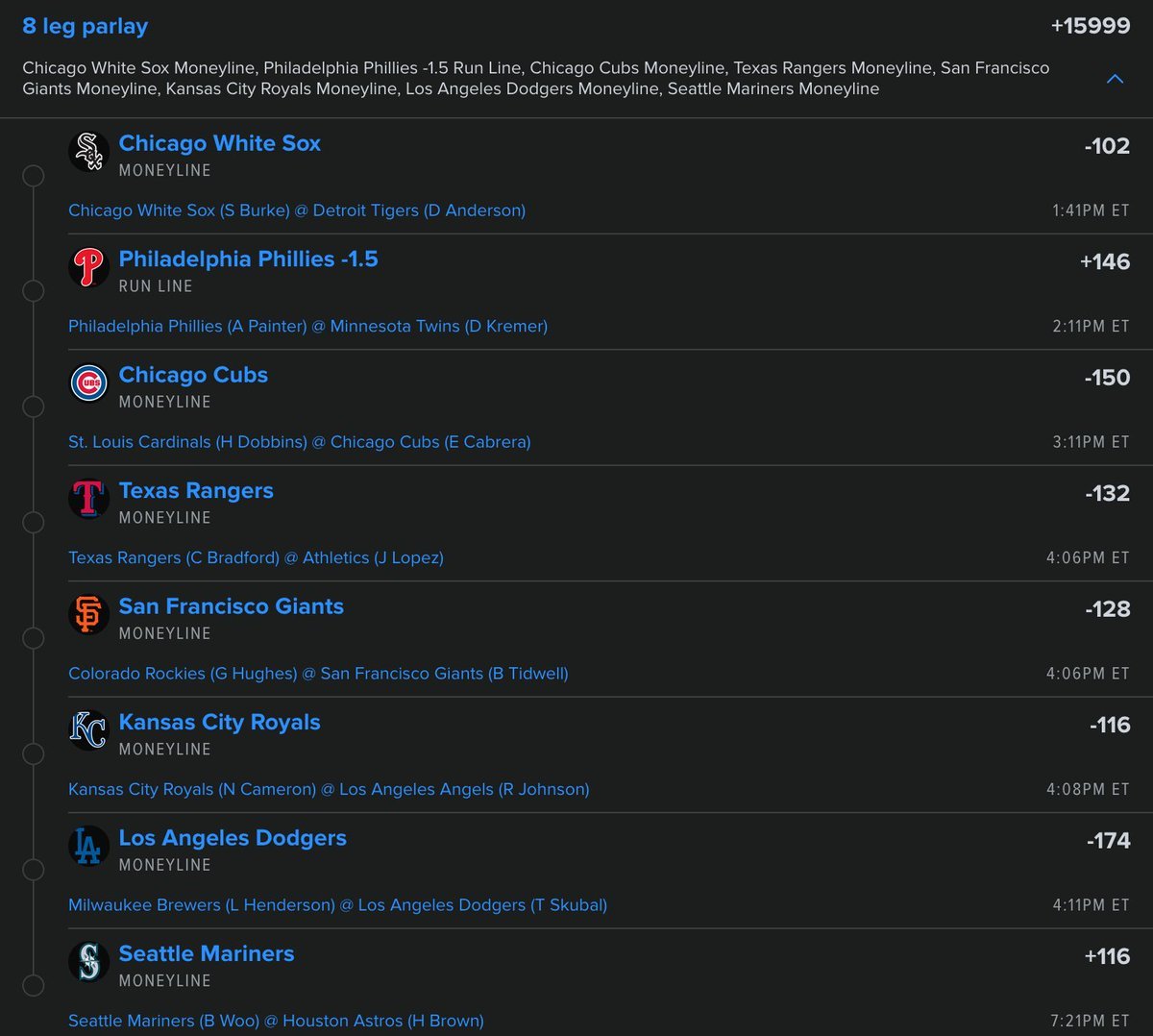The width and height of the screenshot is (1153, 1036).
Task: Click the -128 Giants odds
Action: tap(1107, 609)
